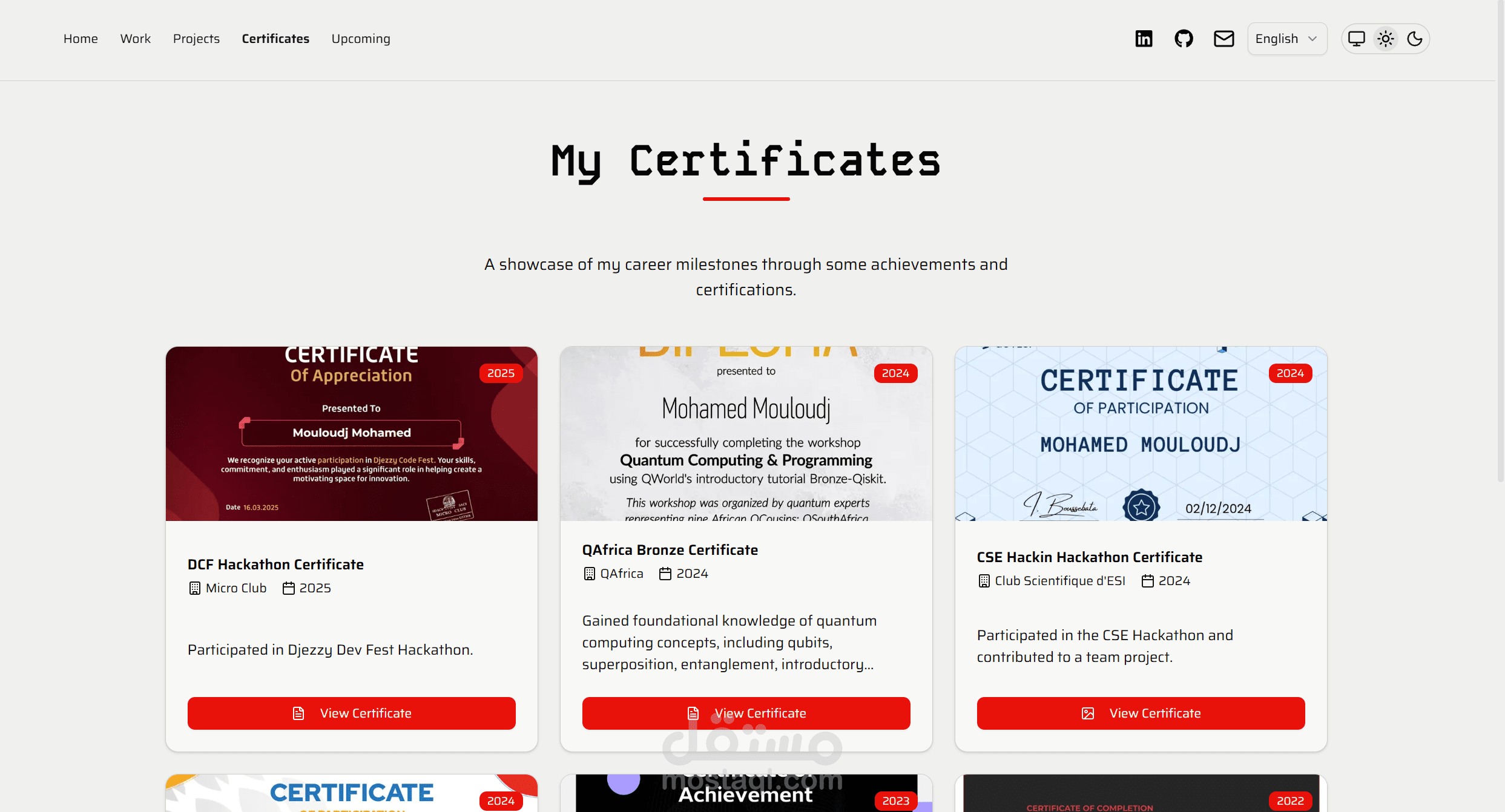Click the Micro Club building icon
Image resolution: width=1505 pixels, height=812 pixels.
coord(194,588)
